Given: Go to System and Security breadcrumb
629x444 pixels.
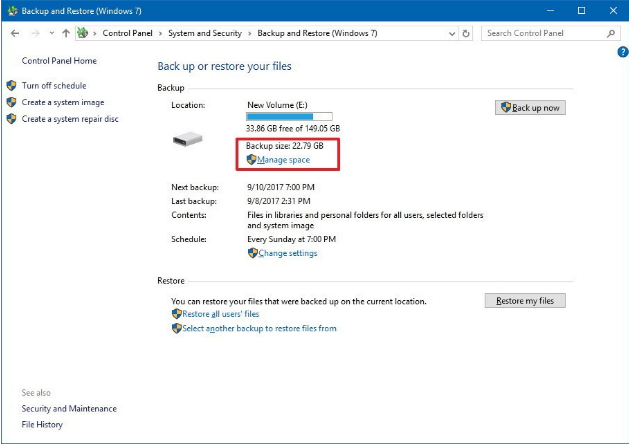Looking at the screenshot, I should click(x=206, y=33).
